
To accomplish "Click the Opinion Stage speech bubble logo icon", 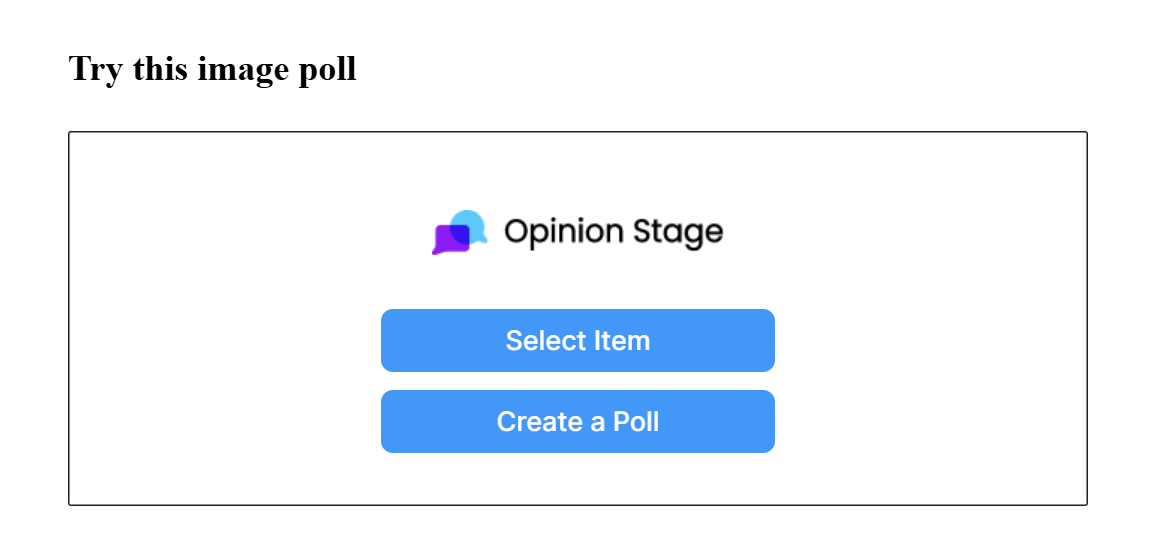I will [460, 232].
